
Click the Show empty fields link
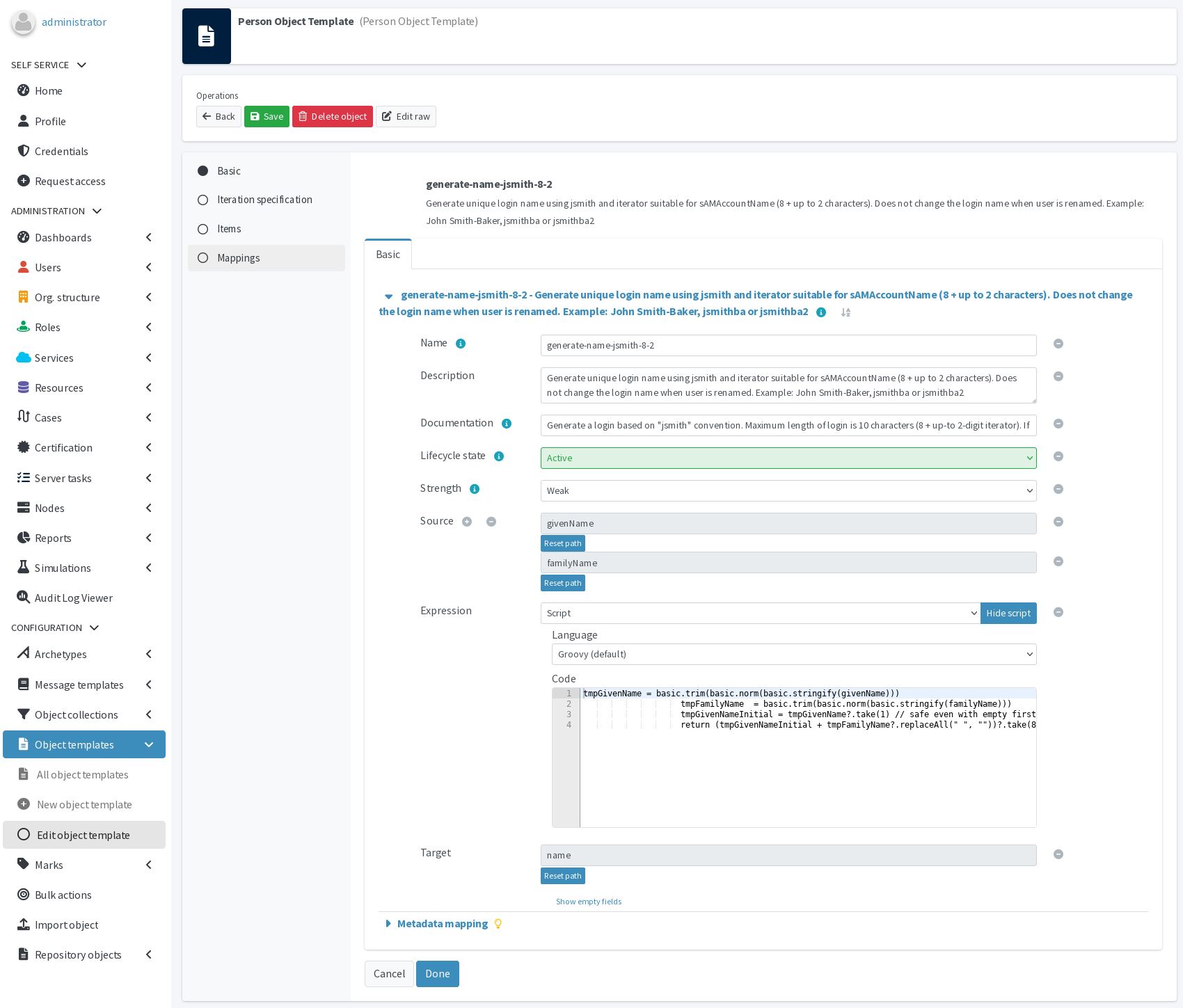[588, 902]
